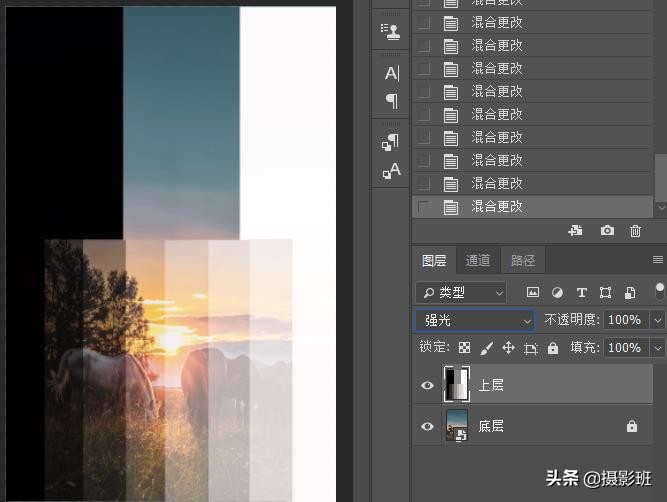
Task: Lock image pixels (brush icon)
Action: click(487, 348)
